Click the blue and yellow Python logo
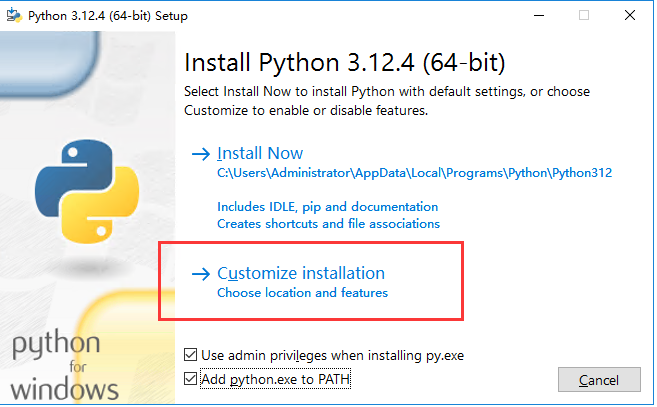Screen dimensions: 657x407 (87, 191)
